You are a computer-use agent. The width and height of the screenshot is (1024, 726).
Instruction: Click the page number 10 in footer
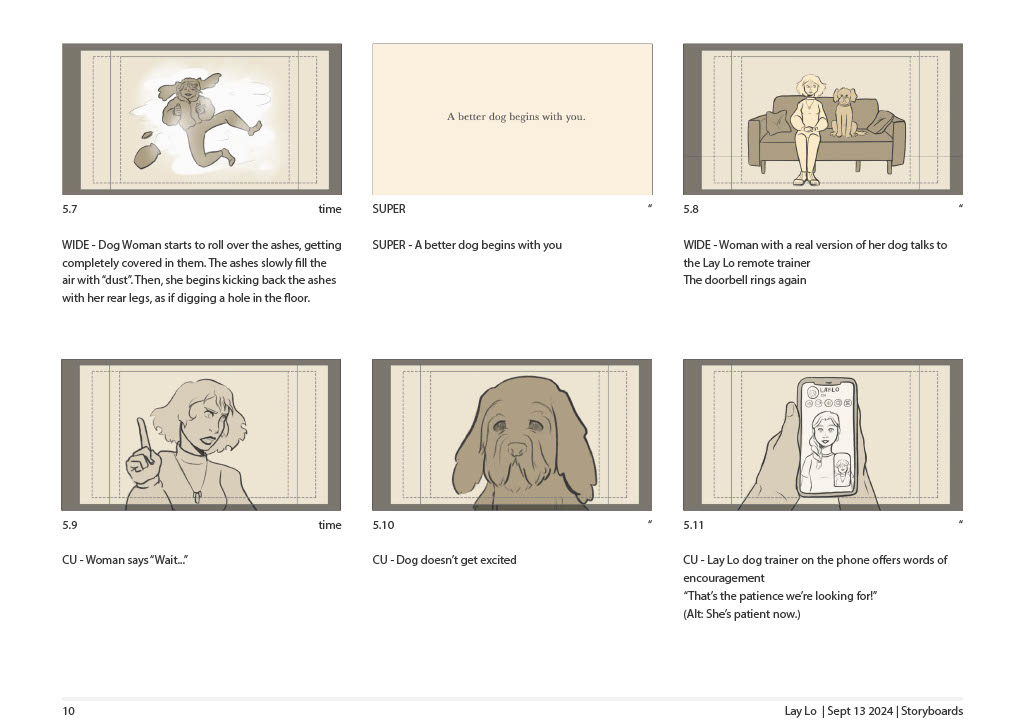69,711
